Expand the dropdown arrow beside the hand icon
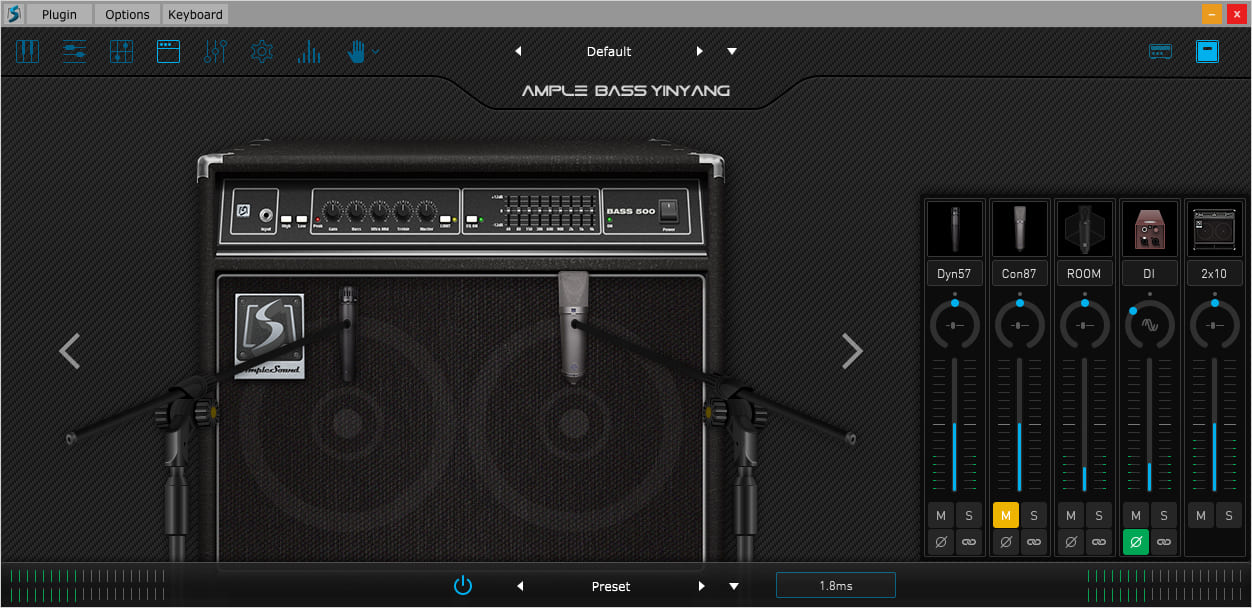 click(376, 51)
